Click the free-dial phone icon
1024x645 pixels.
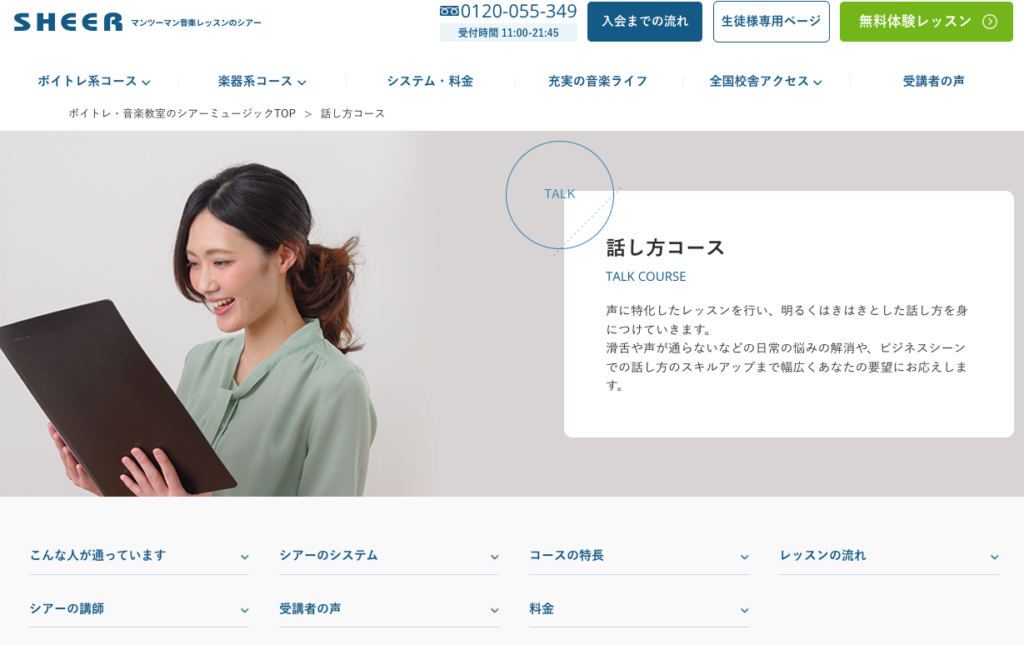(449, 11)
